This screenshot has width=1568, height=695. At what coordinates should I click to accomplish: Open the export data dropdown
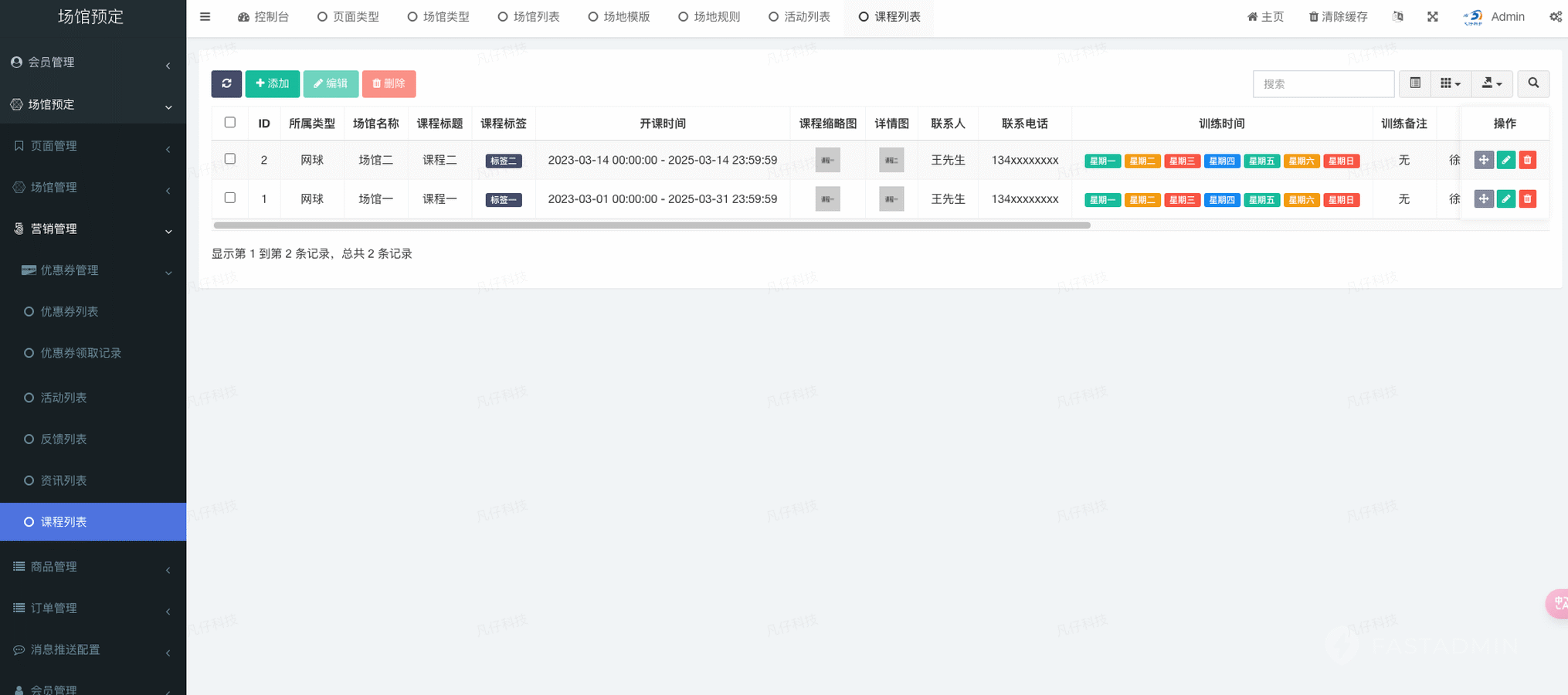[1492, 83]
